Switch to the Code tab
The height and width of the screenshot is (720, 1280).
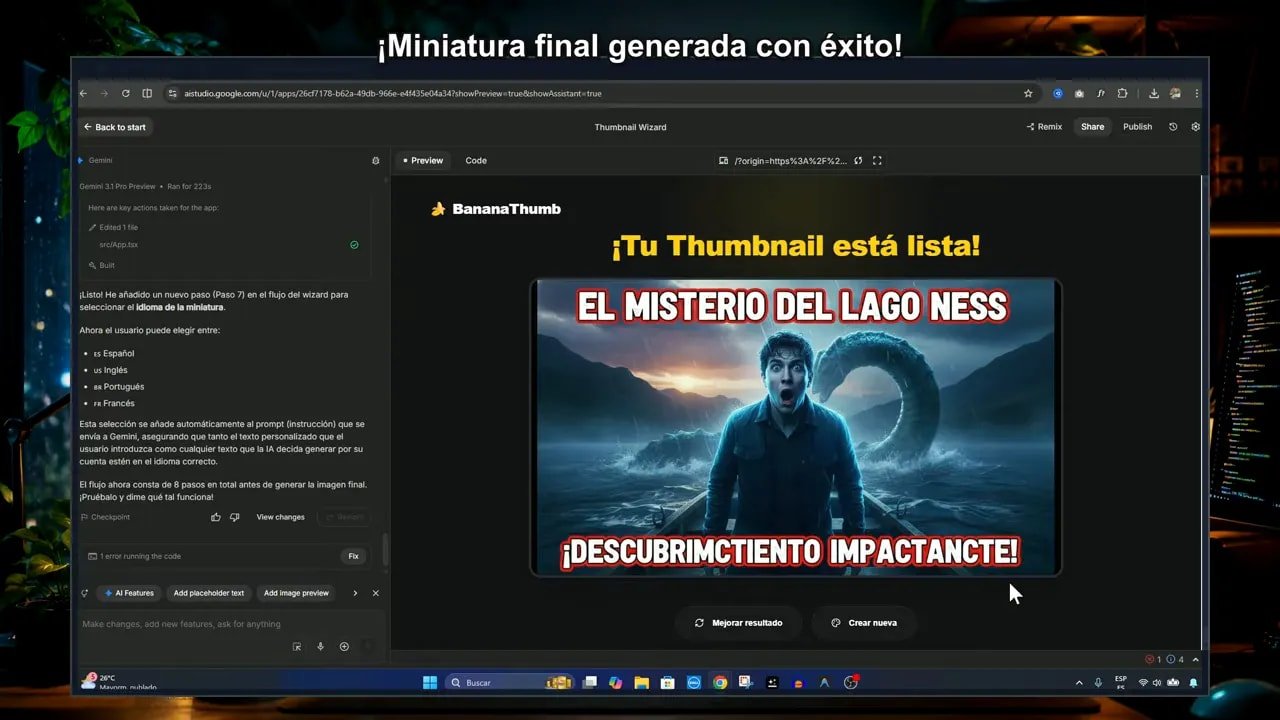click(476, 160)
